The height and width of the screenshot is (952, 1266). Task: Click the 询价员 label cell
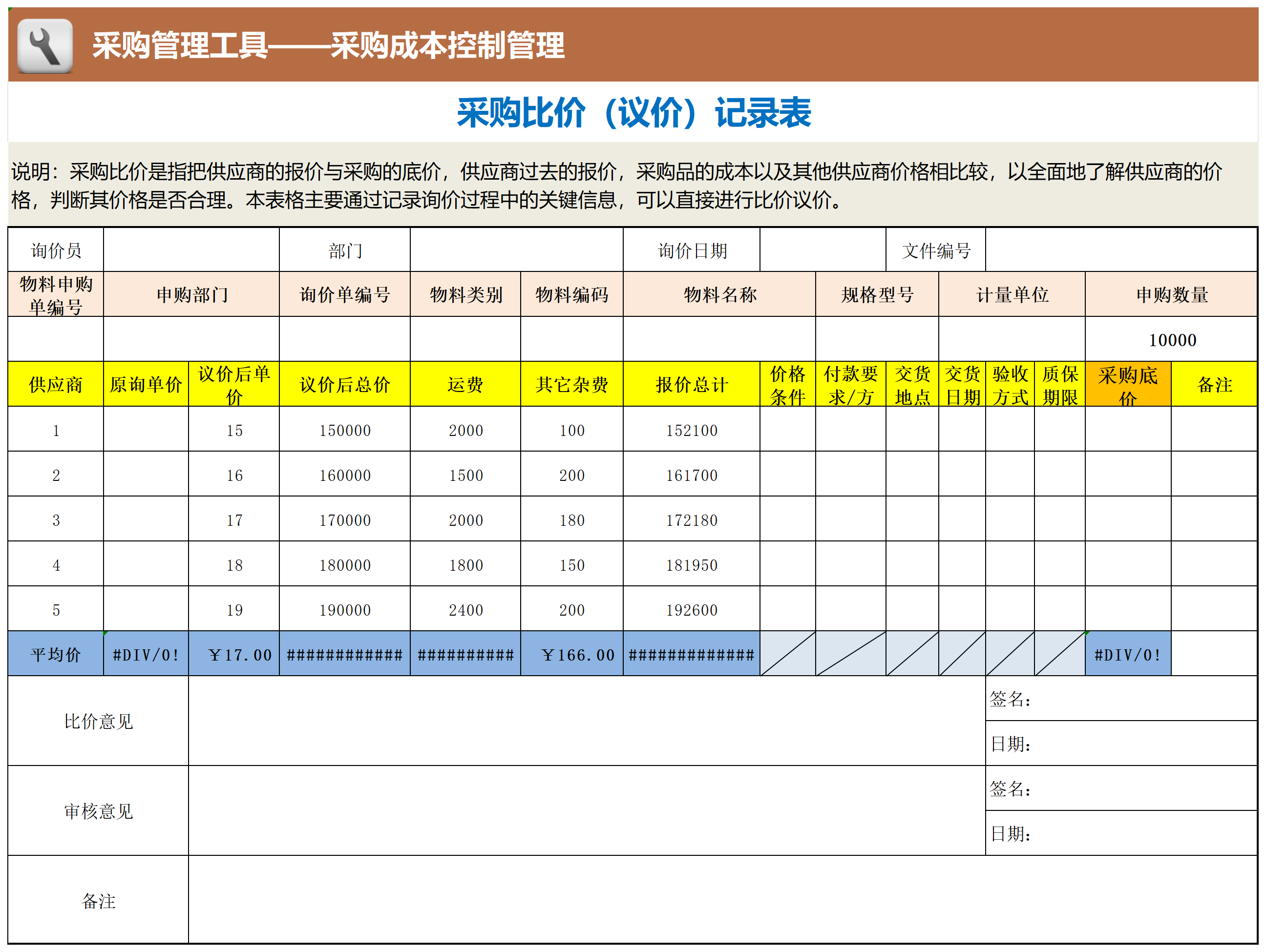click(56, 250)
